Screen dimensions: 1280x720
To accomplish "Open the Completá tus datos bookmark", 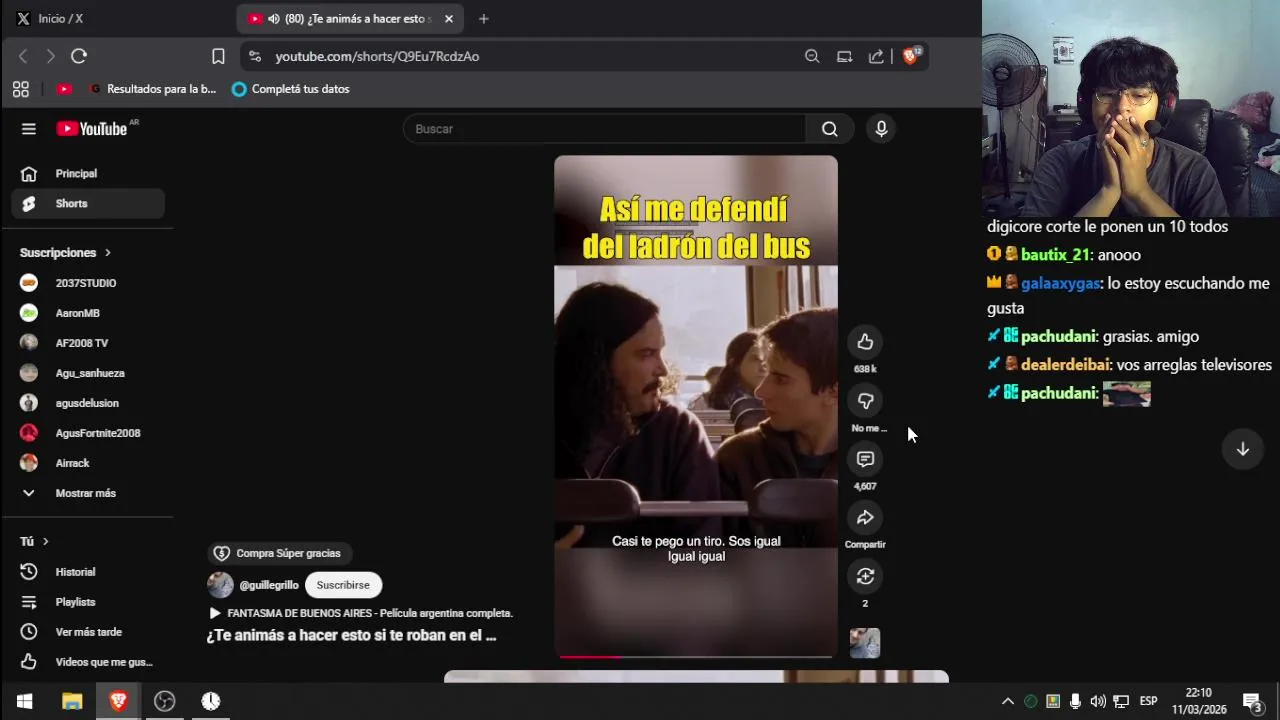I will pos(291,89).
